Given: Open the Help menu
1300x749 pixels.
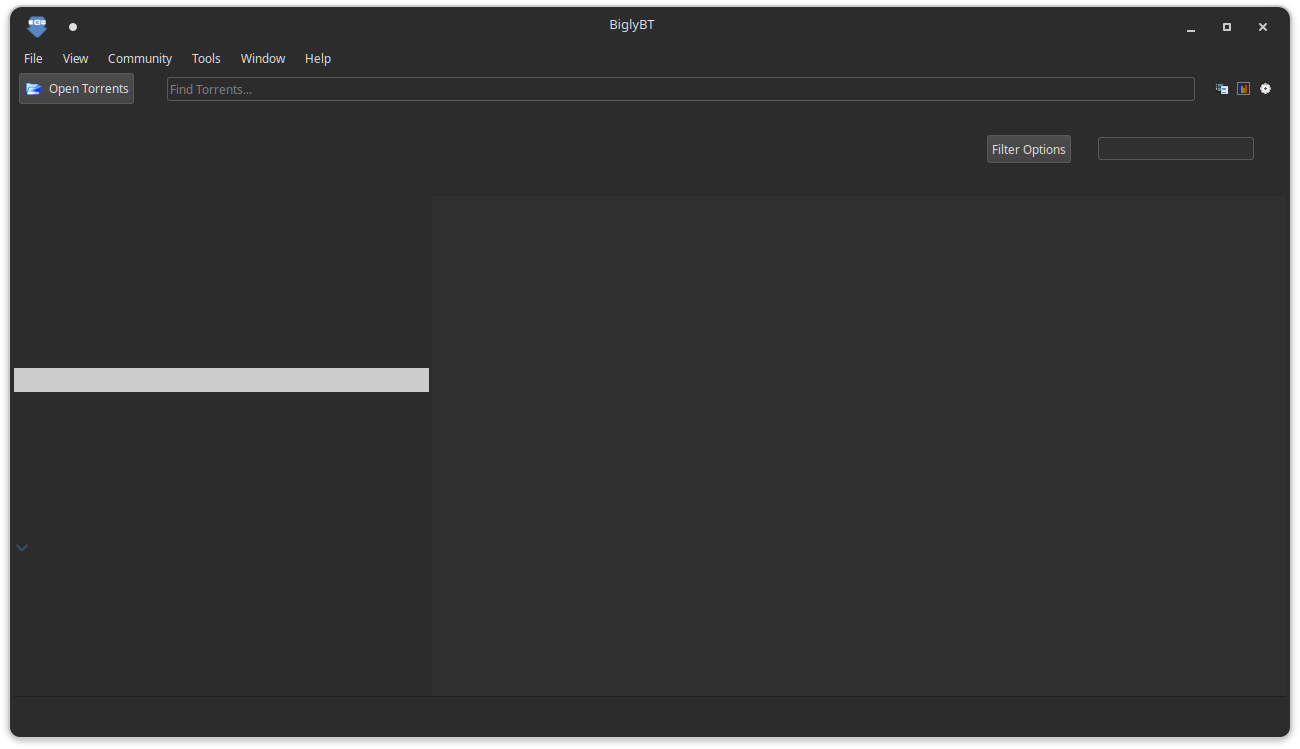Looking at the screenshot, I should [317, 58].
